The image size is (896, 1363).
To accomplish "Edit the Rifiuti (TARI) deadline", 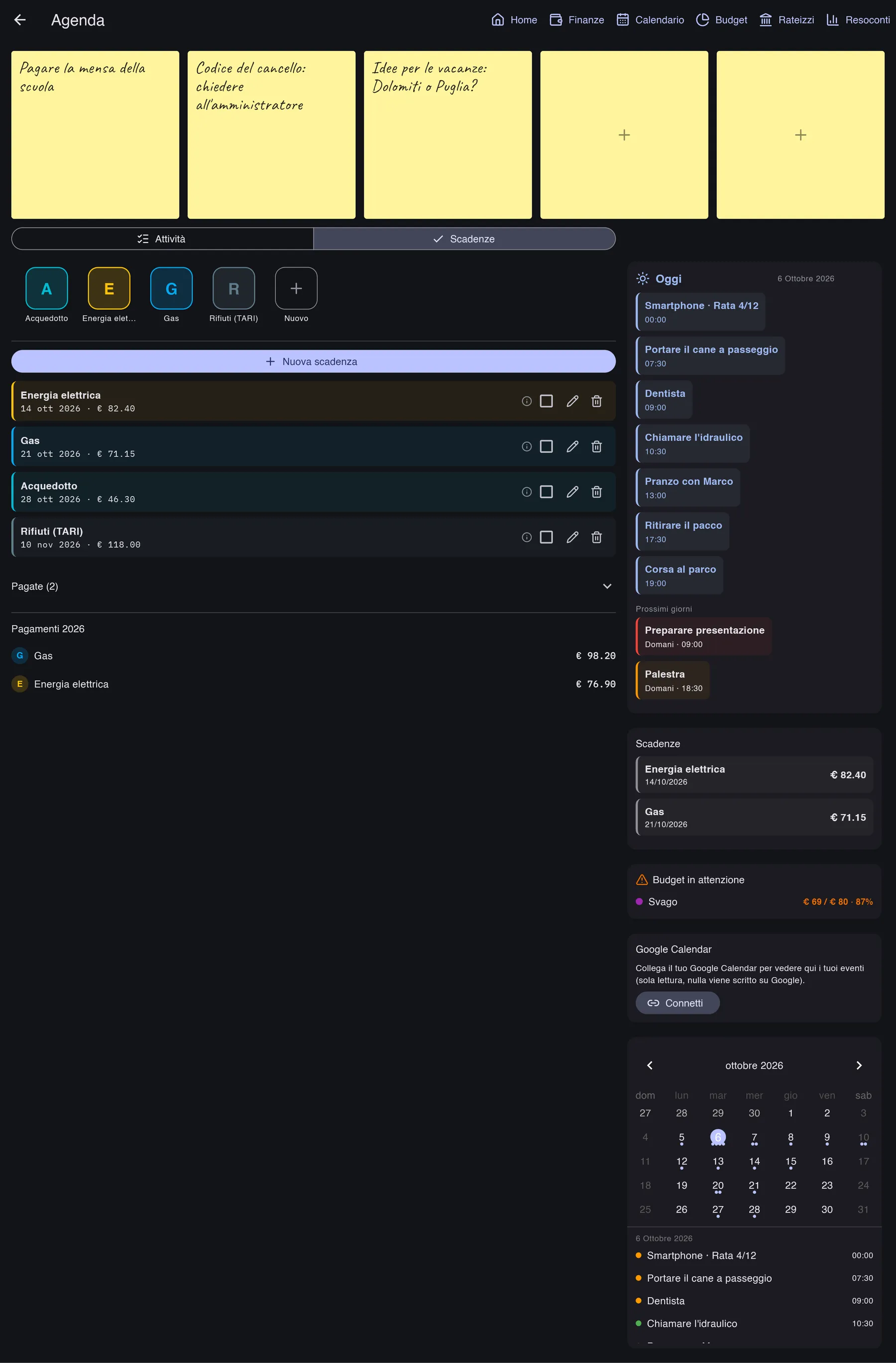I will tap(572, 537).
